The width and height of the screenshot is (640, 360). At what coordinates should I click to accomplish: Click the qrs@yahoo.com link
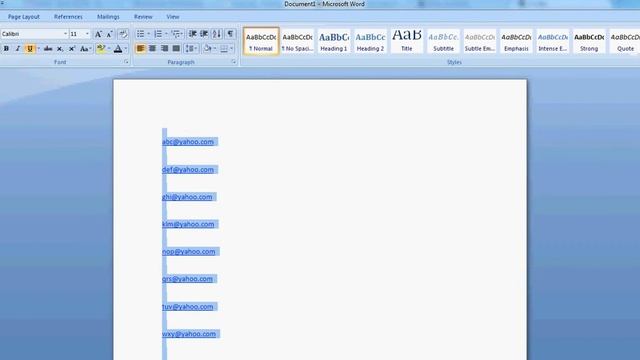click(187, 279)
